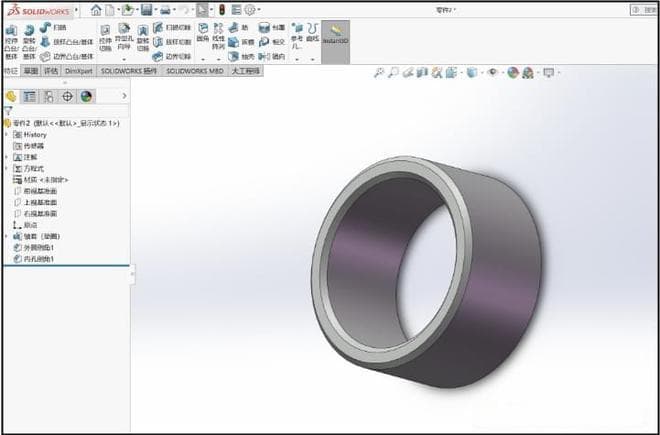The image size is (660, 435).
Task: Switch to the ConfigurationManager panel tab
Action: point(48,96)
